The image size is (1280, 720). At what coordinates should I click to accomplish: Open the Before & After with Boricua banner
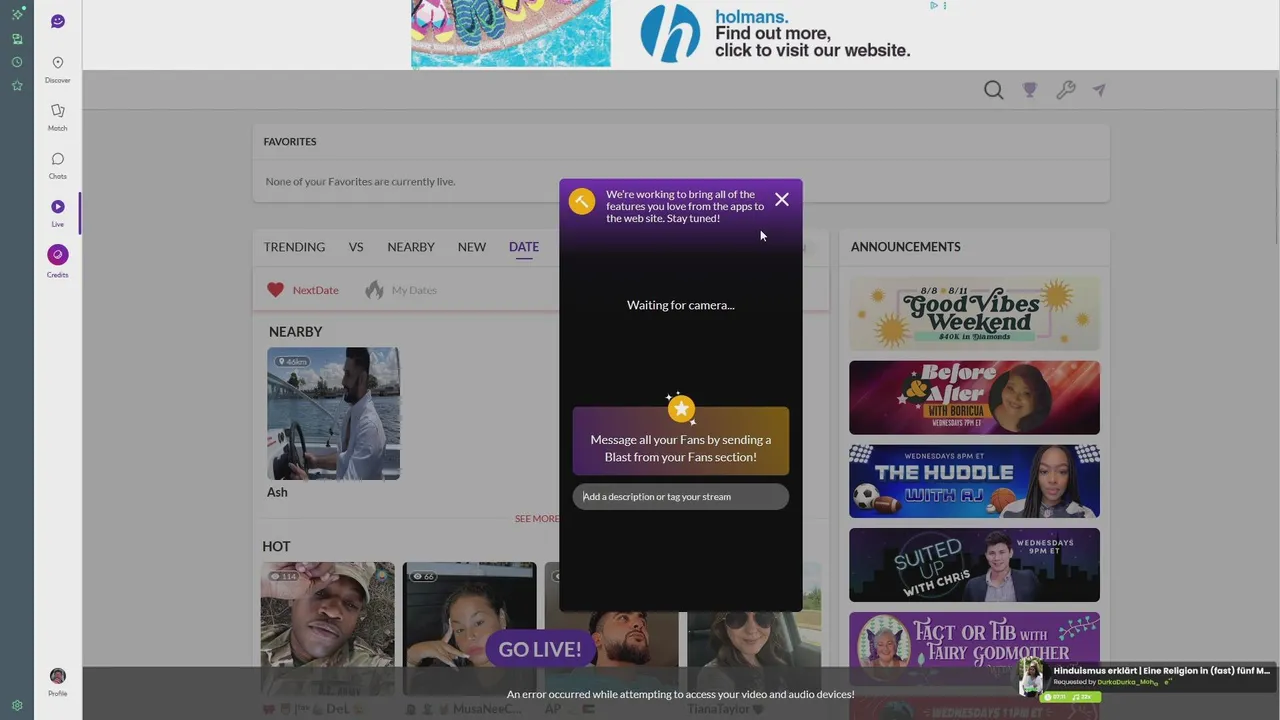pos(974,398)
